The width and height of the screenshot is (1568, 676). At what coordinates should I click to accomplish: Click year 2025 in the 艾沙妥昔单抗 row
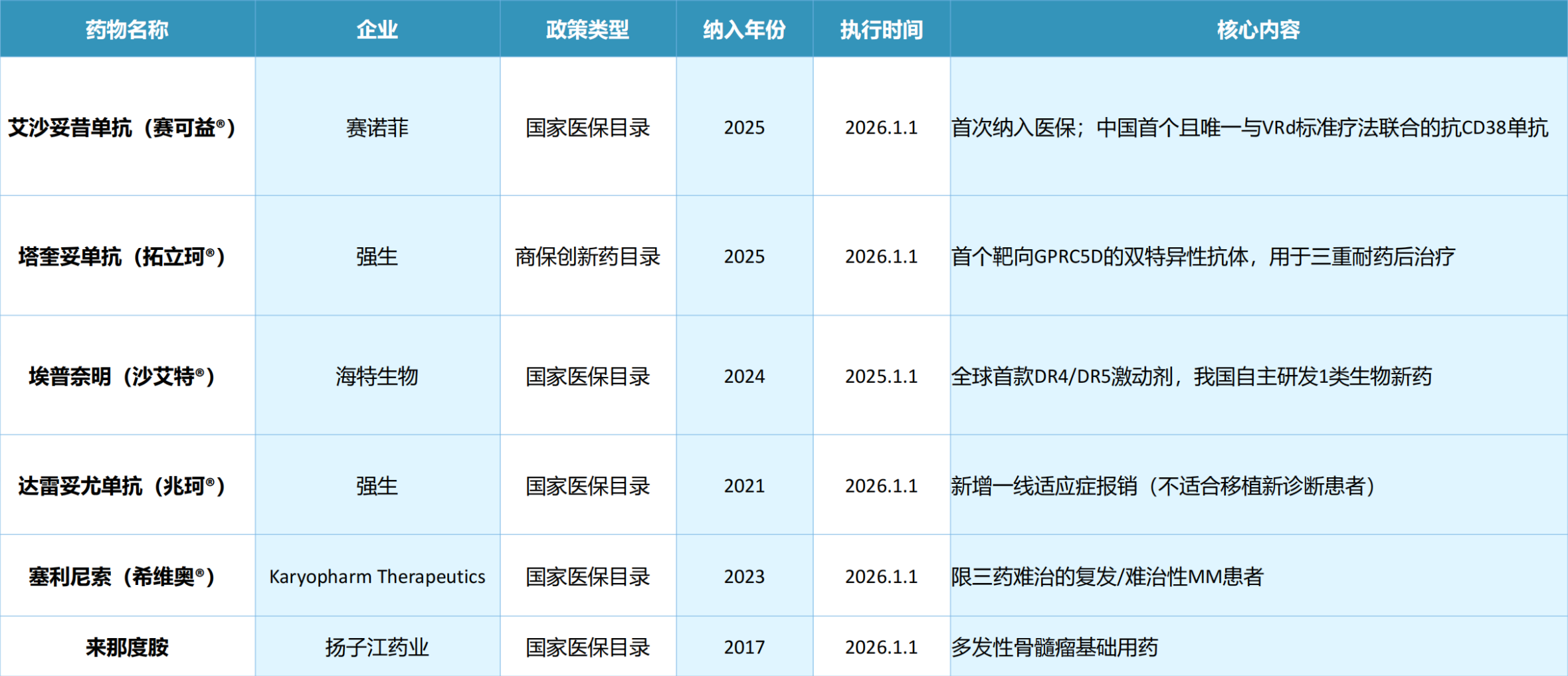pos(745,126)
